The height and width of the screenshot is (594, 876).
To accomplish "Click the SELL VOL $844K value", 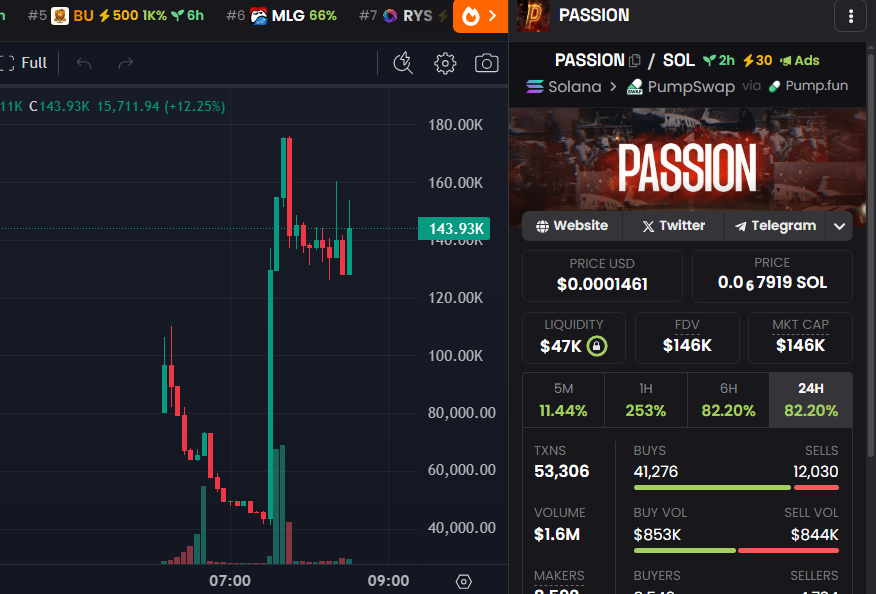I will tap(815, 535).
